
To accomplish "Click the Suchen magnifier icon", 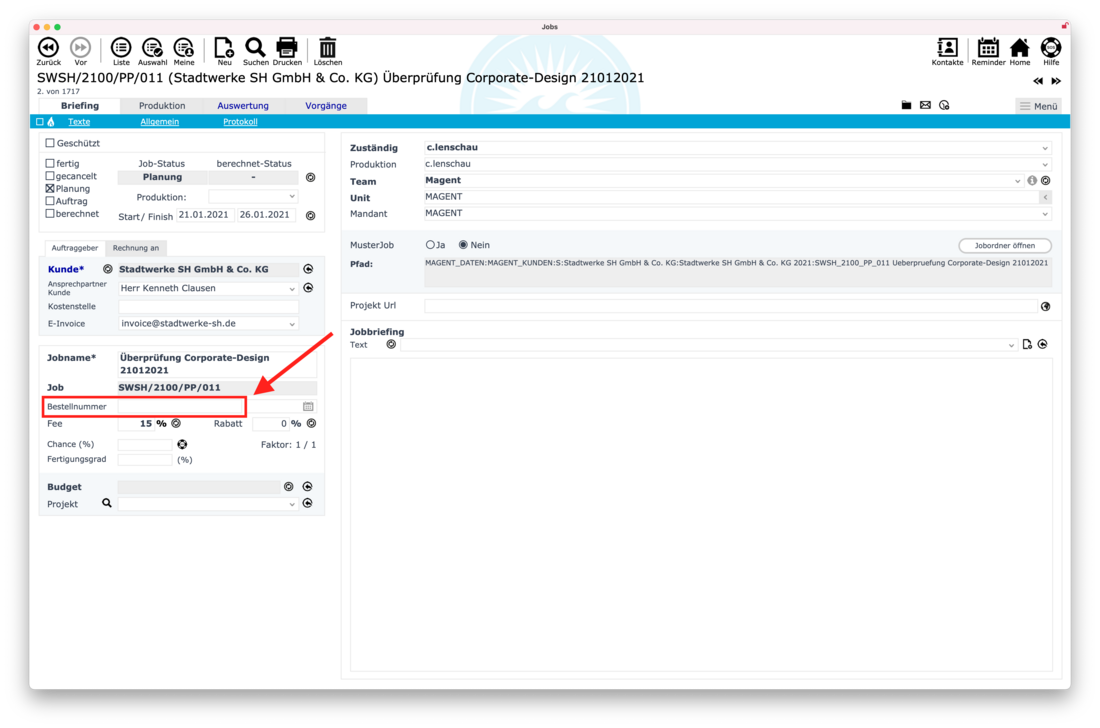I will pyautogui.click(x=255, y=47).
